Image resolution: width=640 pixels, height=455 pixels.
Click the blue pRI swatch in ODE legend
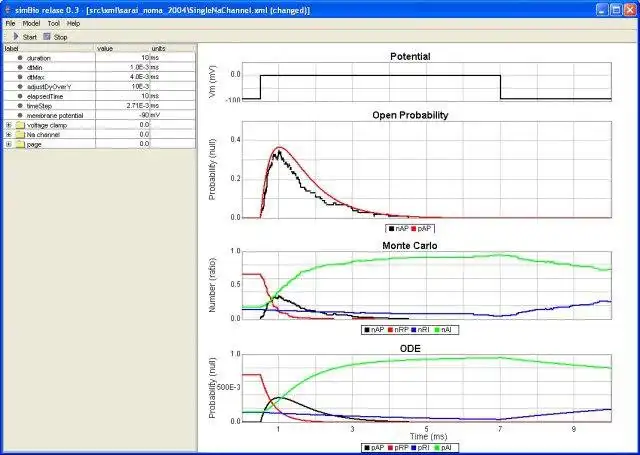point(414,448)
